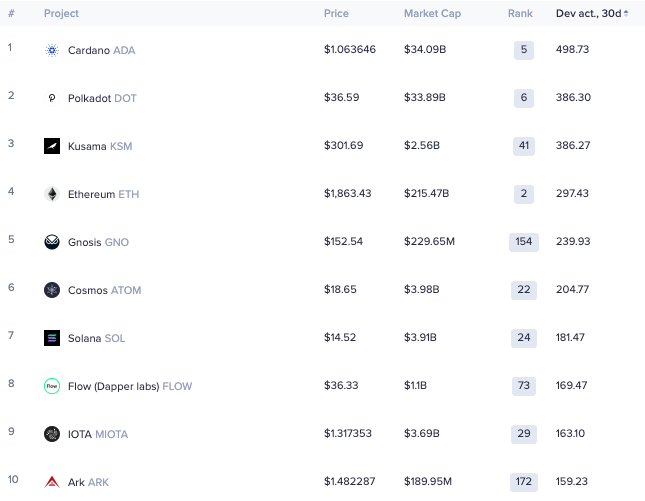Click the Cosmos logo icon
The image size is (645, 501).
coord(52,290)
